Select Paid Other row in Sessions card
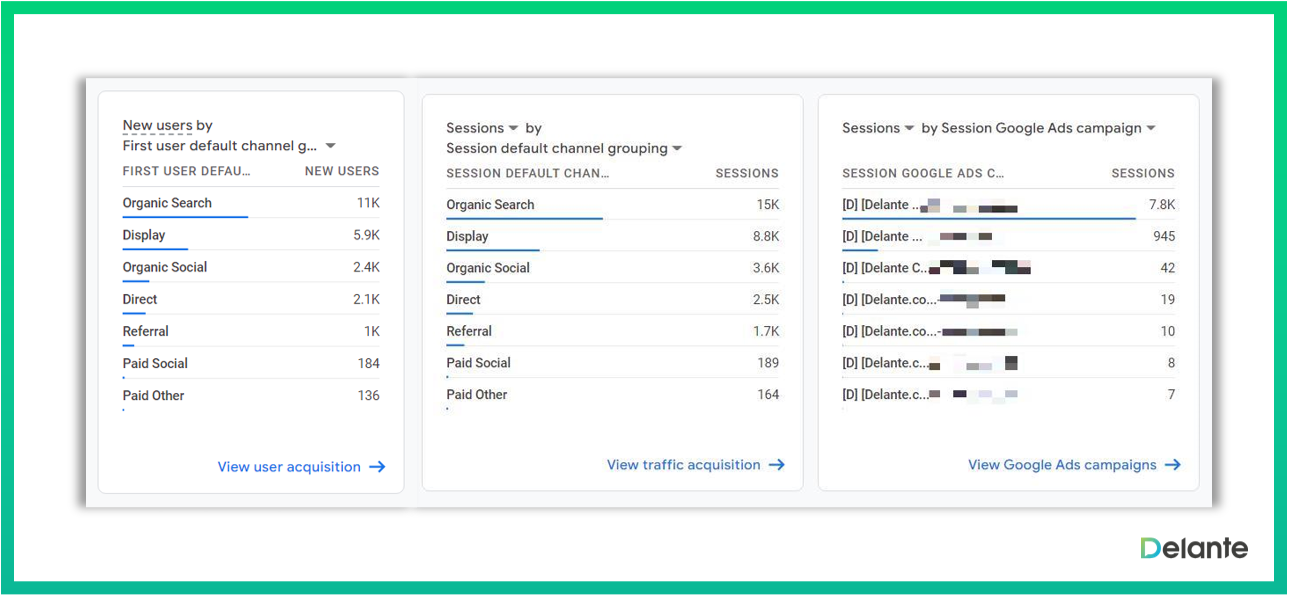Viewport: 1290px width, 595px height. pos(612,395)
